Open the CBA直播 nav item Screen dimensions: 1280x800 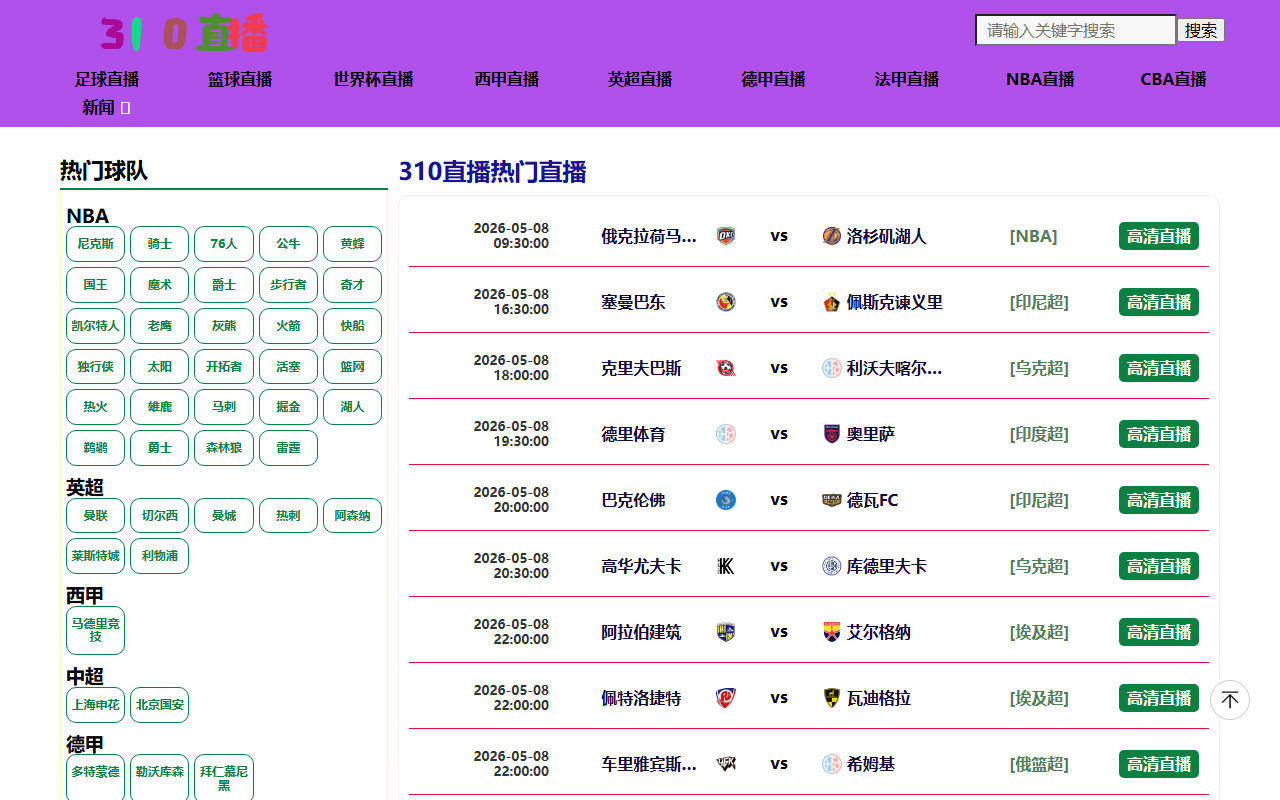pyautogui.click(x=1173, y=79)
